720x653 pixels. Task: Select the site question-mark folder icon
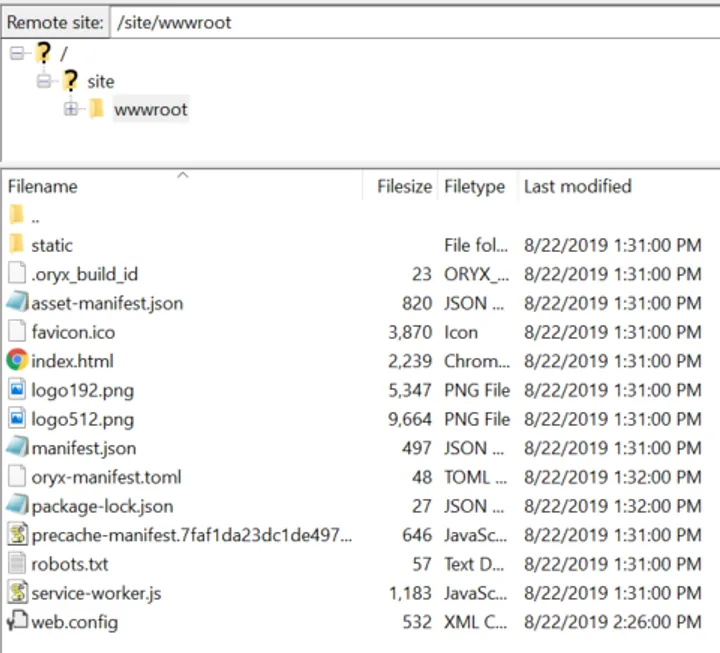70,81
